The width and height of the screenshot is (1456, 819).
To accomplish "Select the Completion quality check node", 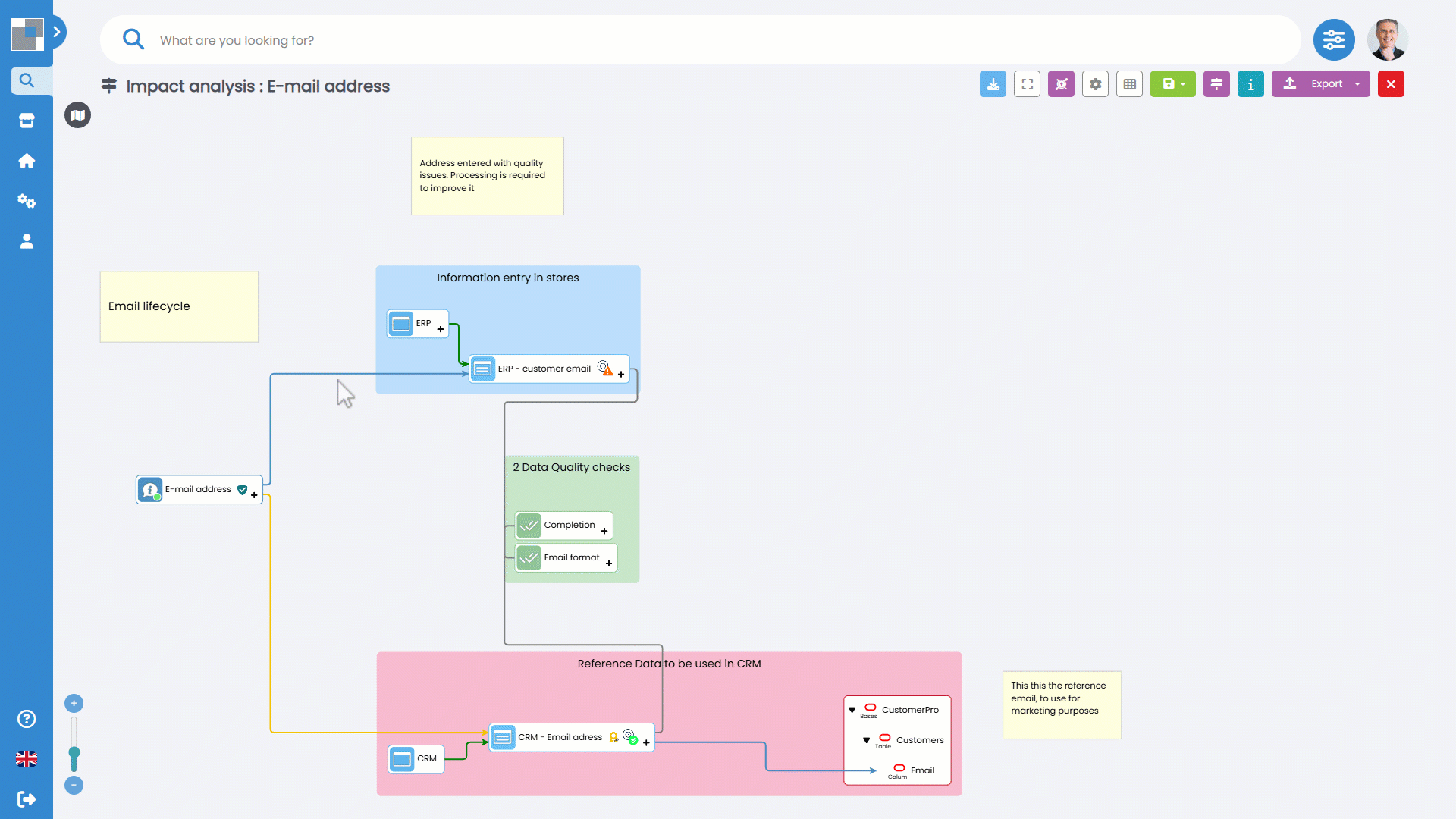I will point(569,525).
